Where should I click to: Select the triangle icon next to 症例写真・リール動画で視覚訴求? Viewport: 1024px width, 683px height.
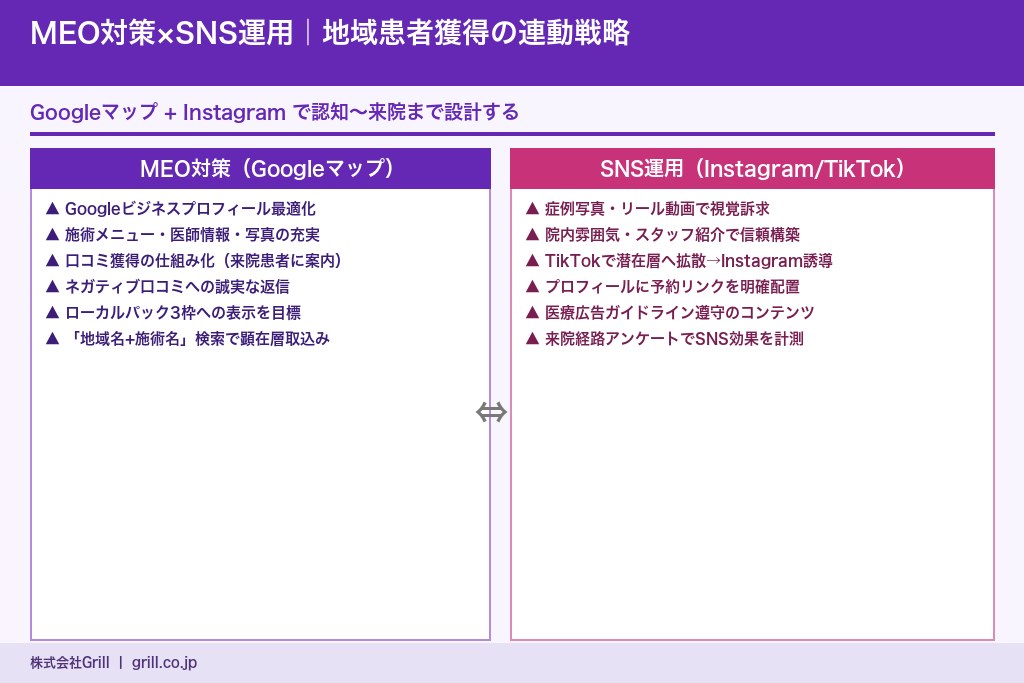click(x=533, y=209)
